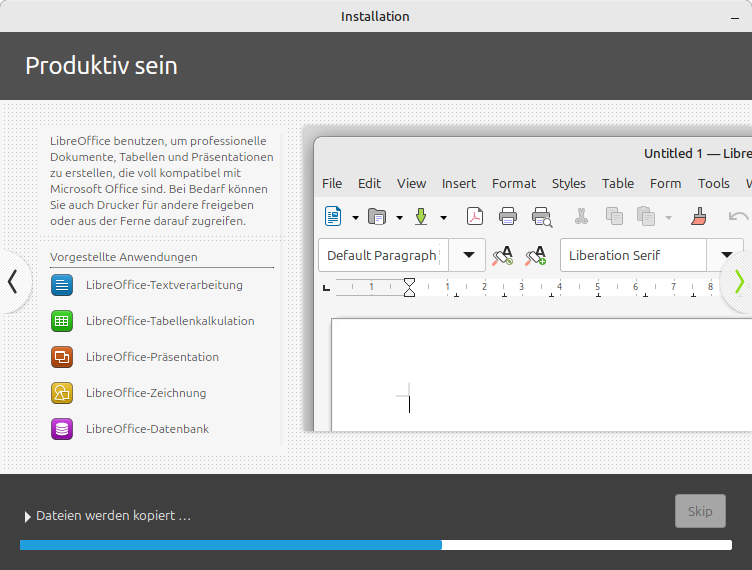Open the Save dropdown arrow
The image size is (752, 570).
coord(444,218)
